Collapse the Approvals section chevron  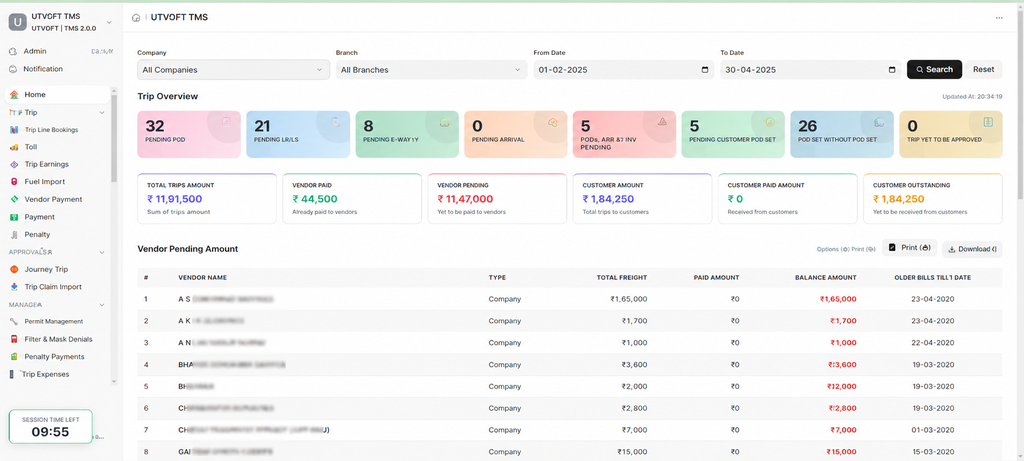click(x=102, y=252)
